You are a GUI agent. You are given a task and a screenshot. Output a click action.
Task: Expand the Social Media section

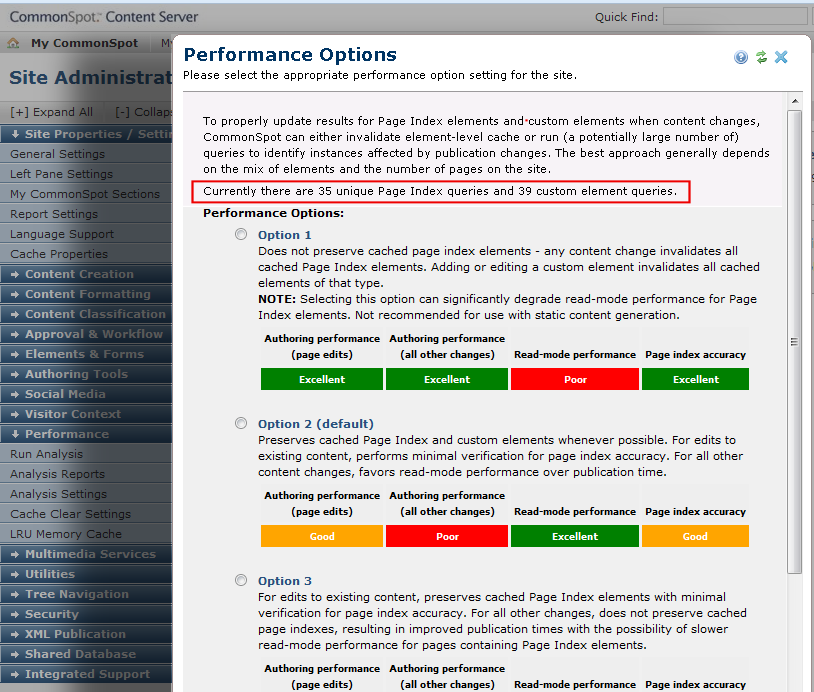(x=86, y=394)
